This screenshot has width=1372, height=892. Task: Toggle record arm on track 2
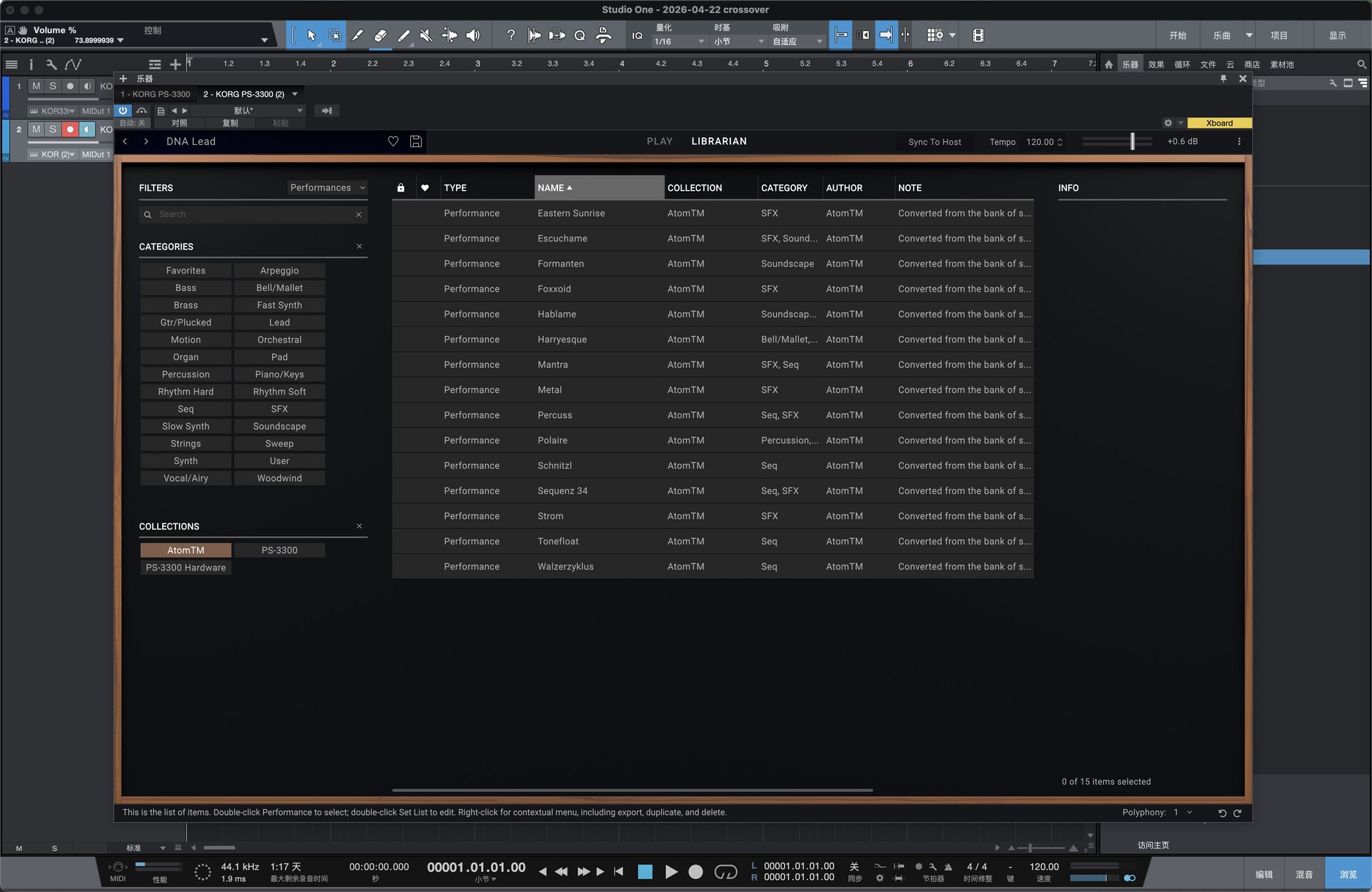coord(70,129)
